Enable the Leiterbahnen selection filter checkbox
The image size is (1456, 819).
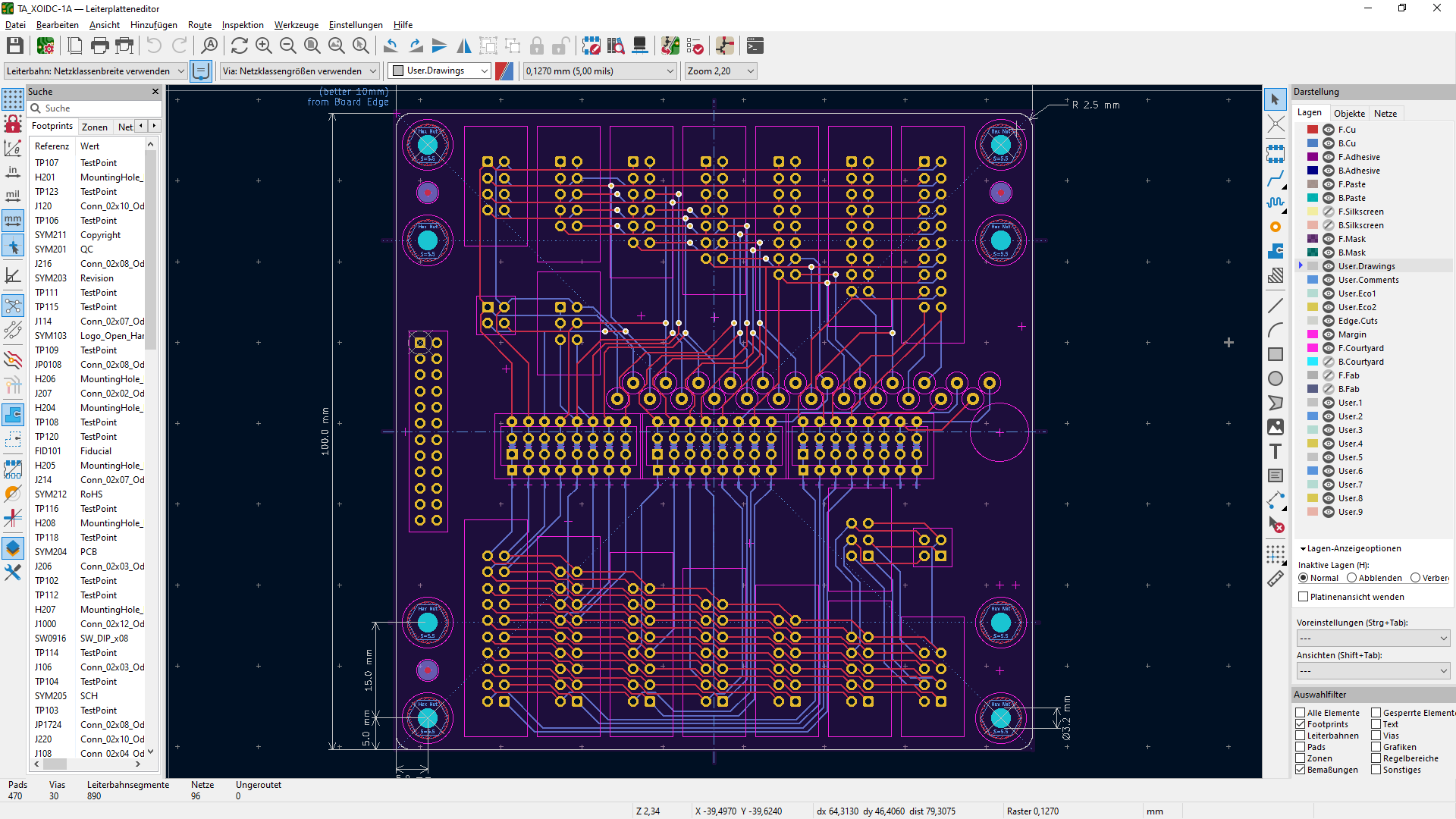1301,736
